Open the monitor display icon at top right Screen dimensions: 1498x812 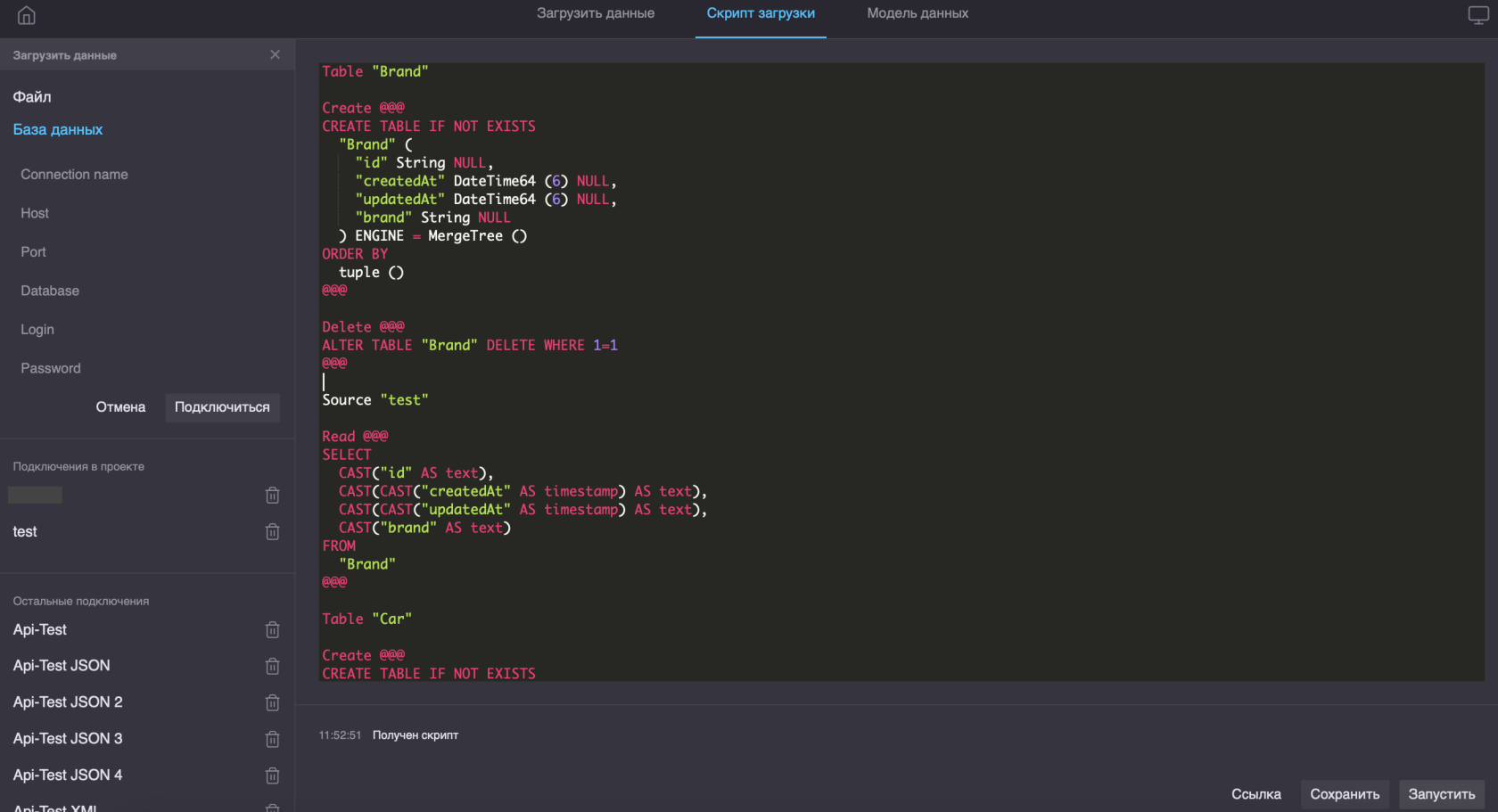[x=1477, y=15]
